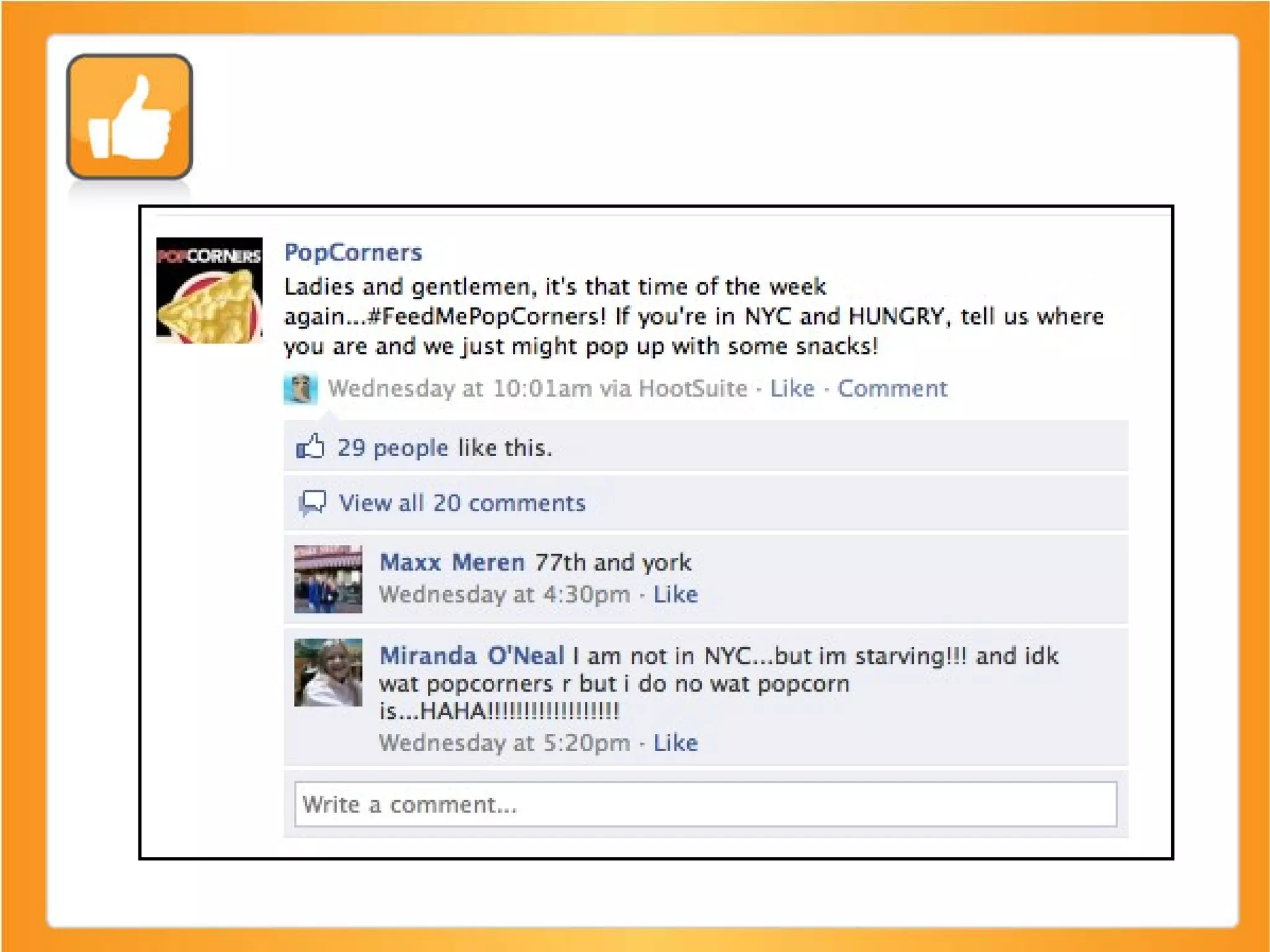Open the HootSuite app link
This screenshot has height=952, width=1270.
click(x=693, y=389)
